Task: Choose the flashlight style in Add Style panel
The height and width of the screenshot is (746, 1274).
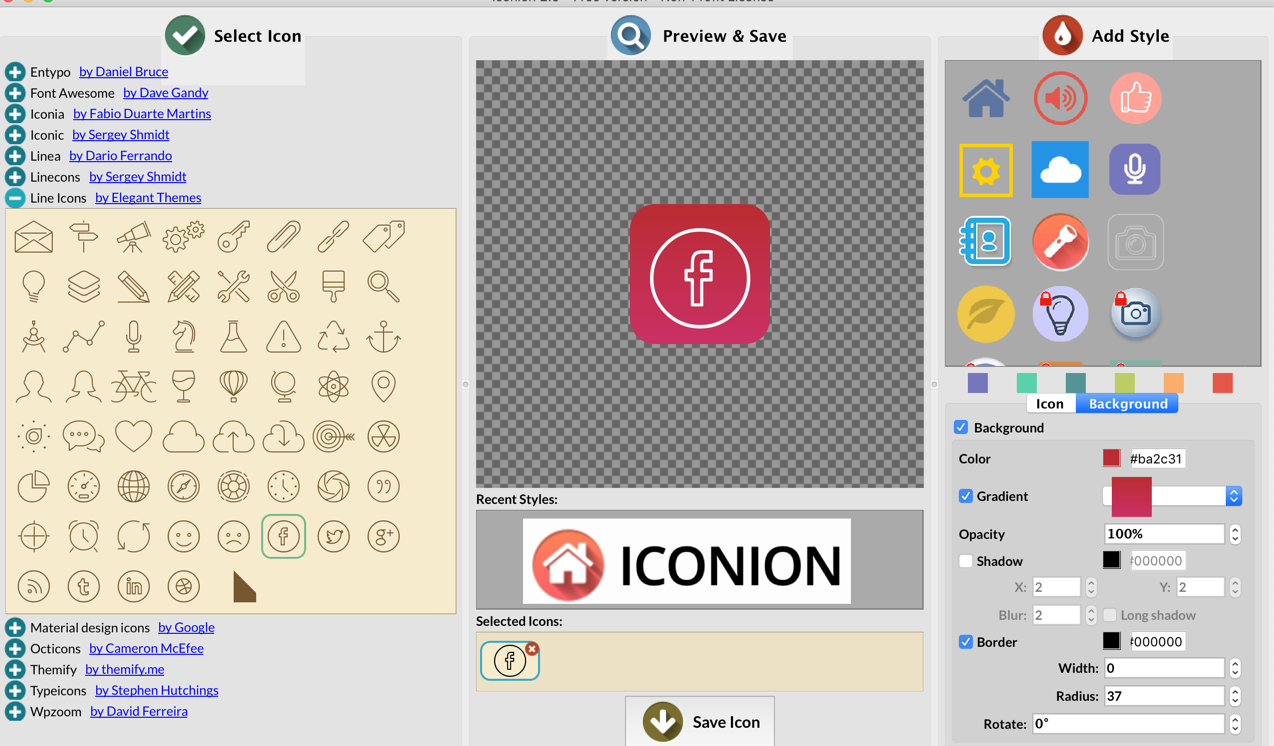Action: (x=1060, y=242)
